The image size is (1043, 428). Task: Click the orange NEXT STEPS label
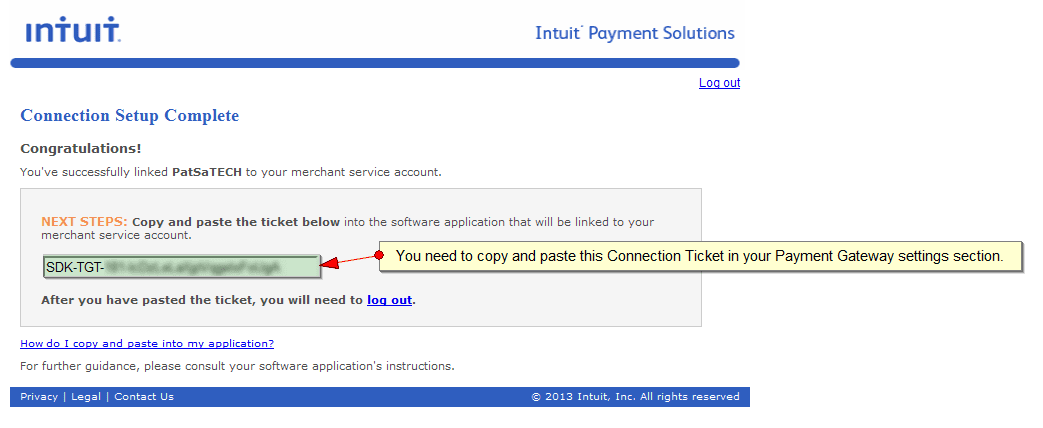84,222
